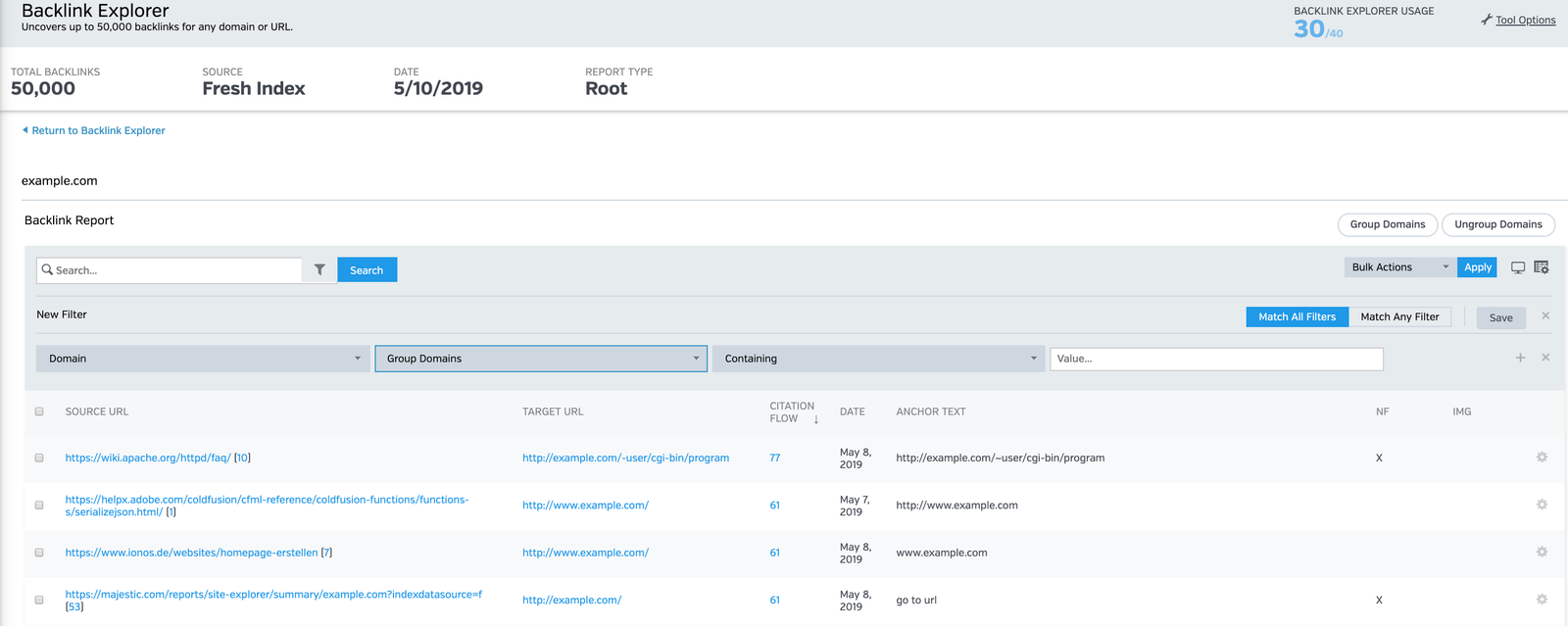Click Citation Flow value 77
The width and height of the screenshot is (1568, 626).
[x=775, y=457]
